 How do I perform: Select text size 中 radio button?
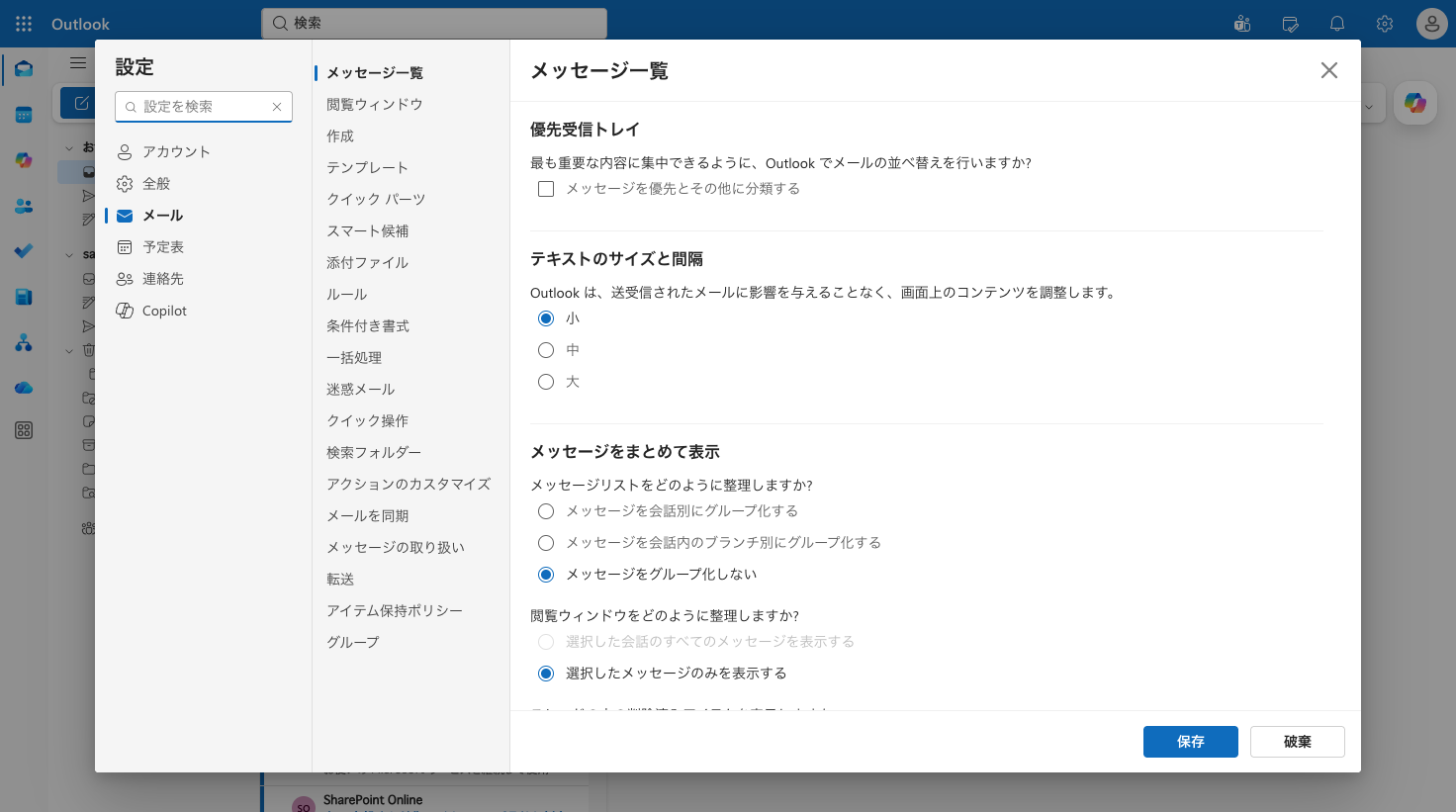[546, 350]
